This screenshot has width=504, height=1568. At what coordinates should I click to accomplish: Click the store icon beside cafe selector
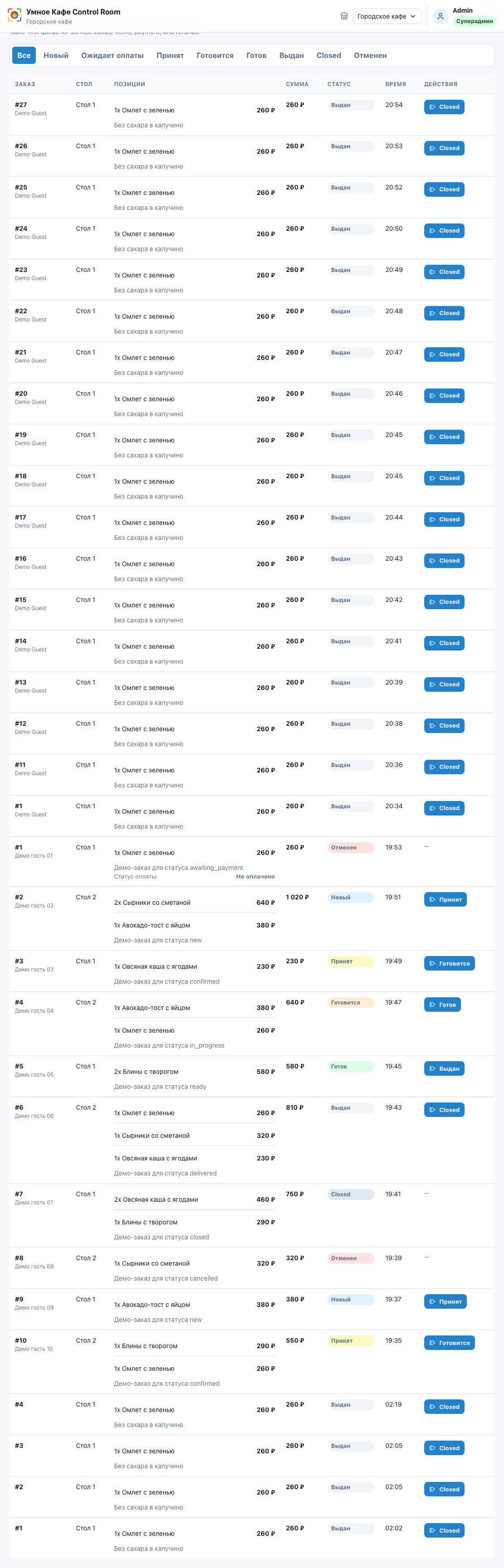pyautogui.click(x=344, y=16)
